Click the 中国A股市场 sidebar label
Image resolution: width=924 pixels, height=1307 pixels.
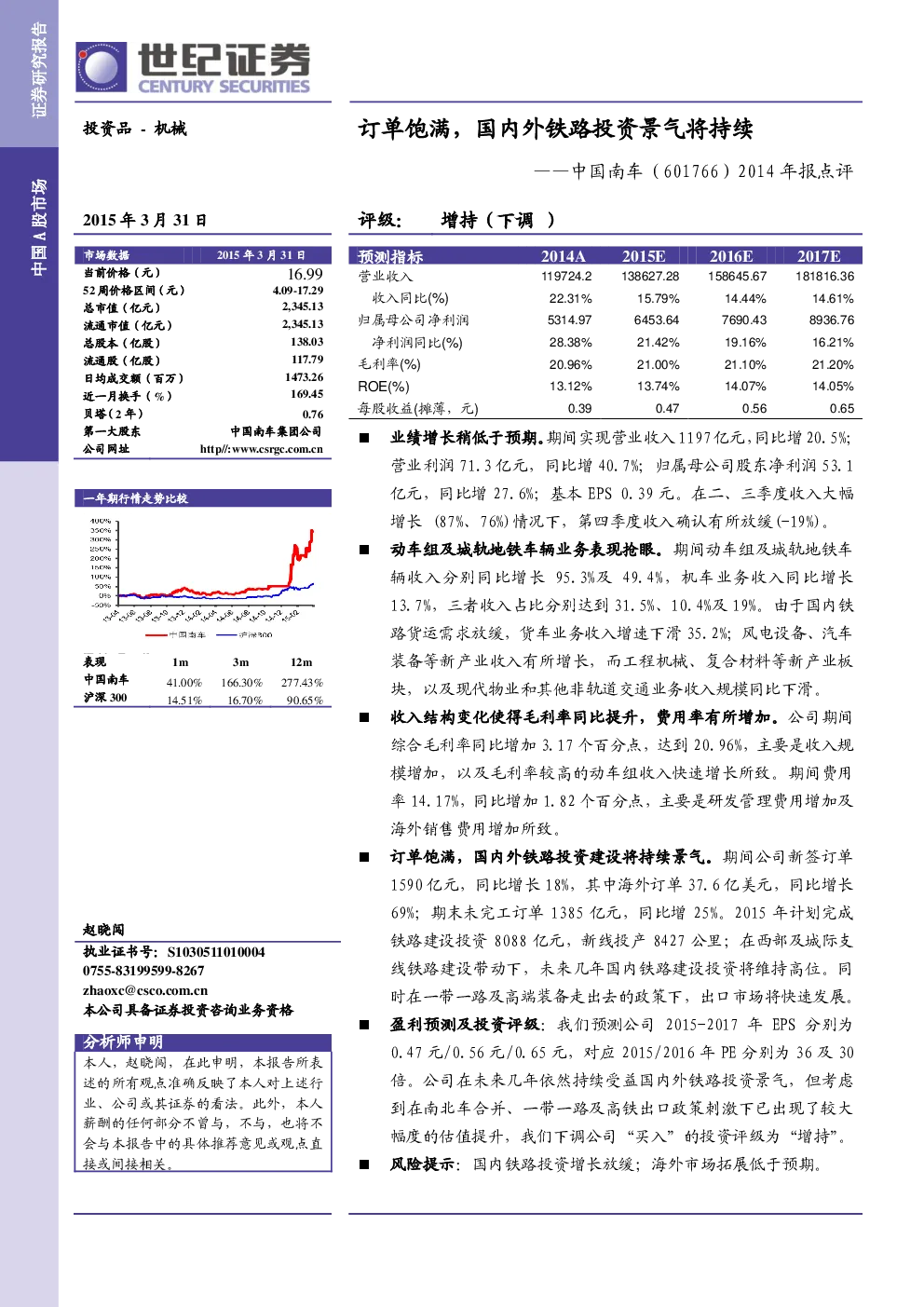coord(38,228)
